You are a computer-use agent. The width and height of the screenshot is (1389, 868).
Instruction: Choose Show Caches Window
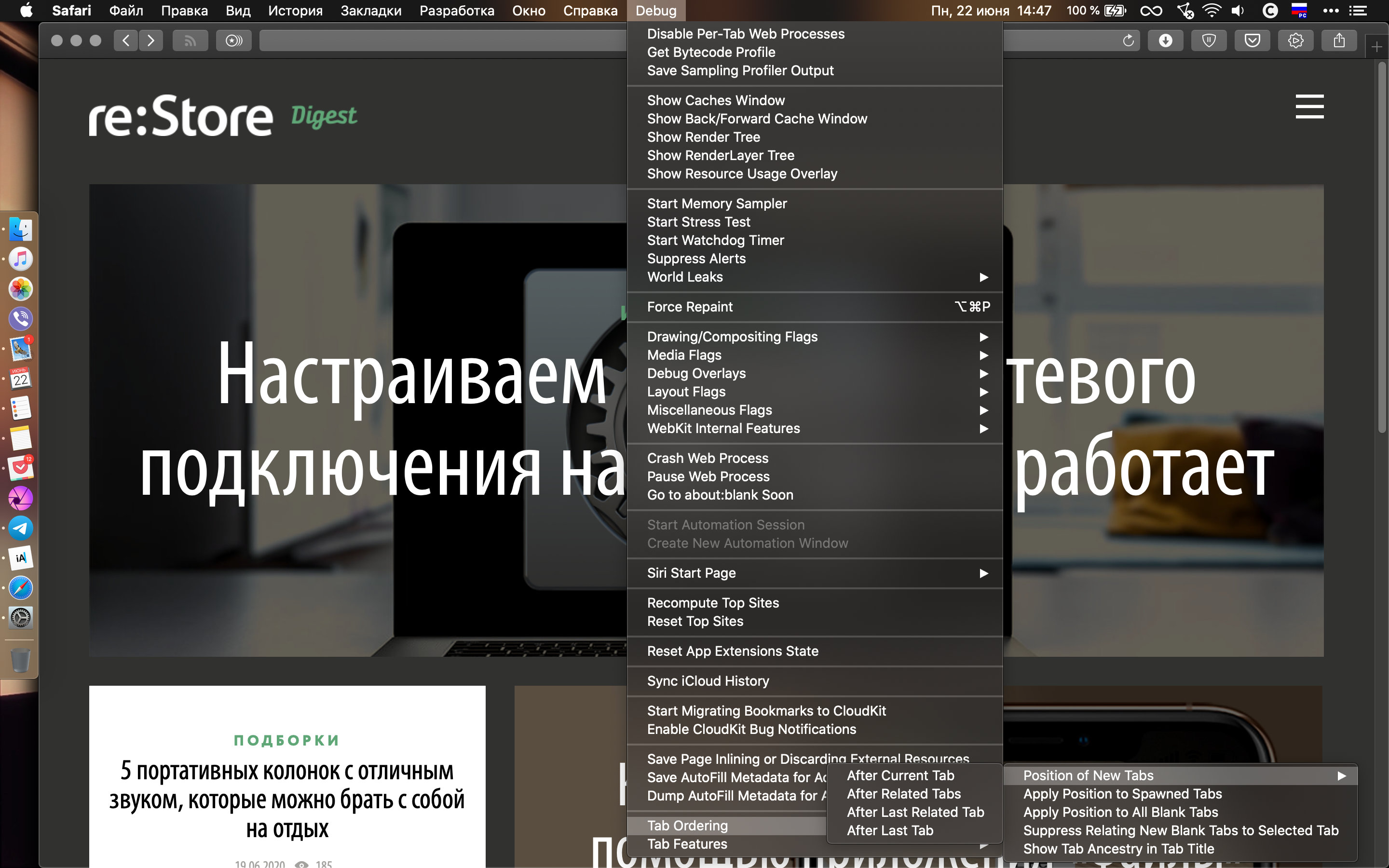[x=815, y=100]
